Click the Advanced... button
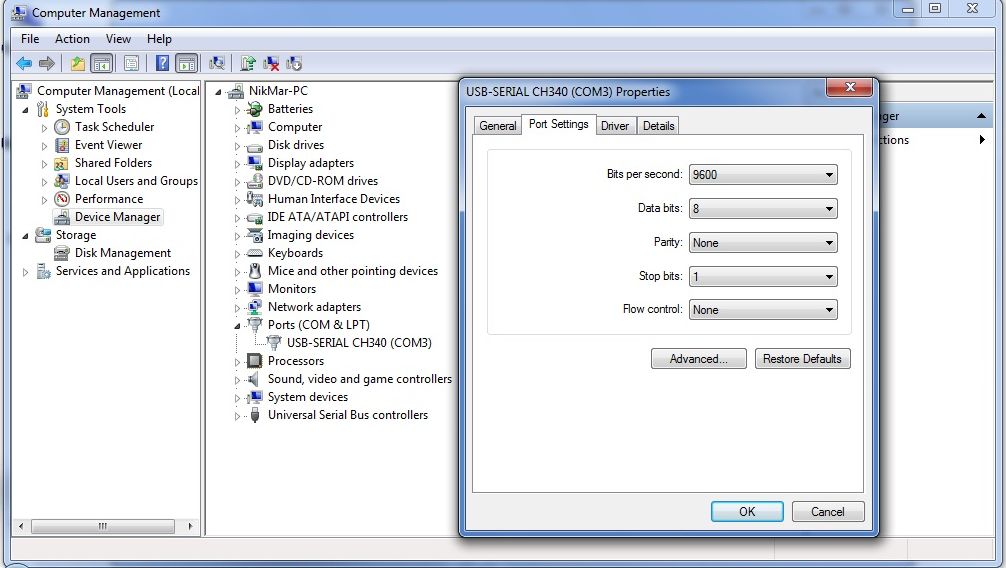The height and width of the screenshot is (568, 1006). (698, 359)
